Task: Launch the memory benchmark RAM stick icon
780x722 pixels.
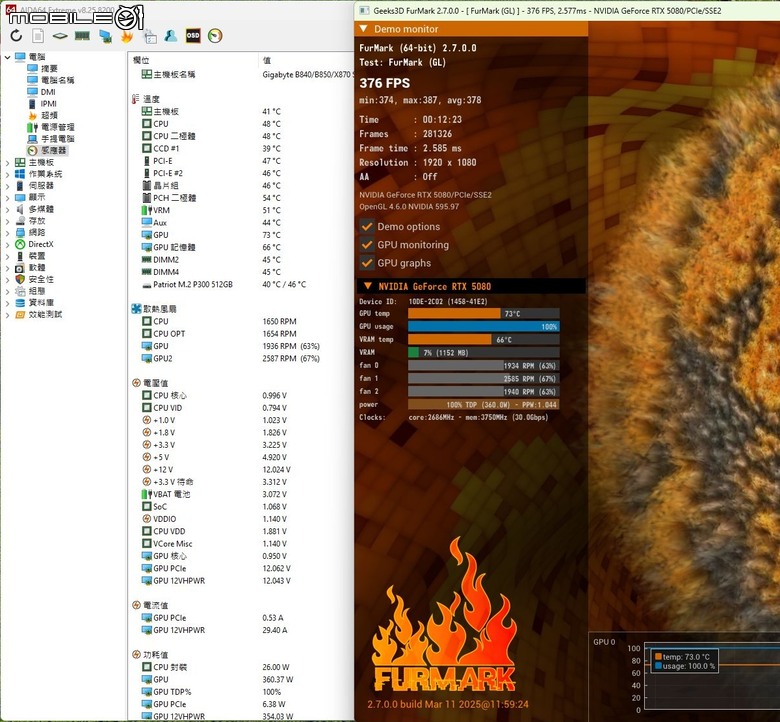Action: click(82, 36)
